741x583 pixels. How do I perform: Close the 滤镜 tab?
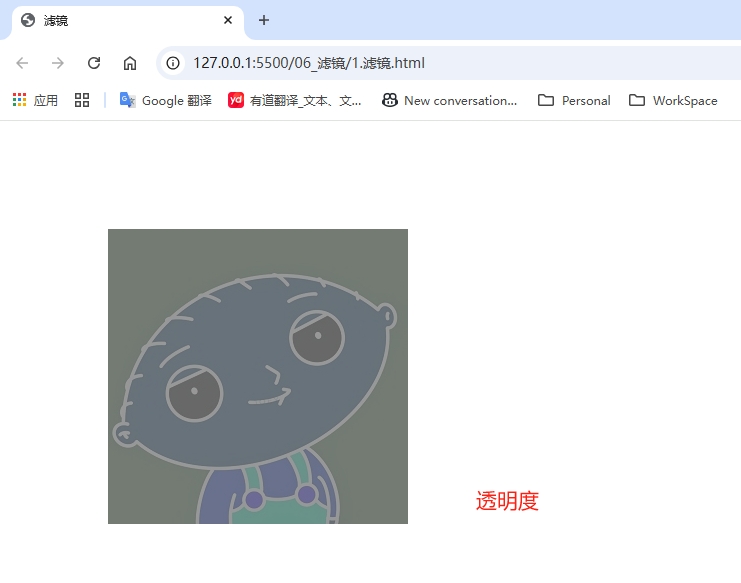coord(228,20)
